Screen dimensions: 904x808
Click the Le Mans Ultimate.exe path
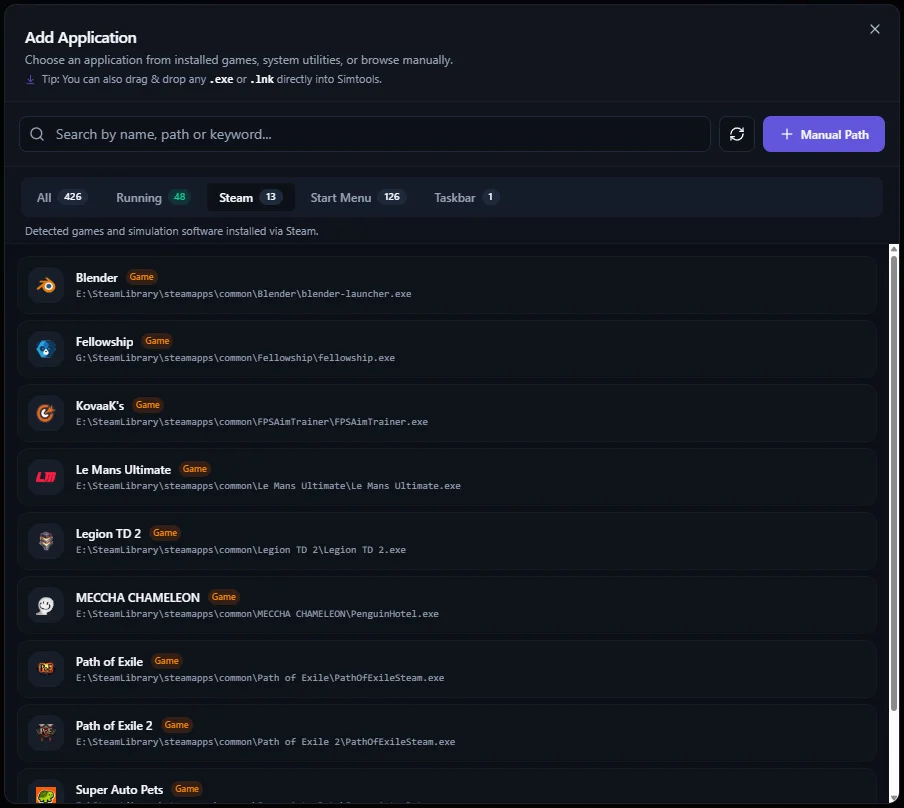tap(268, 486)
